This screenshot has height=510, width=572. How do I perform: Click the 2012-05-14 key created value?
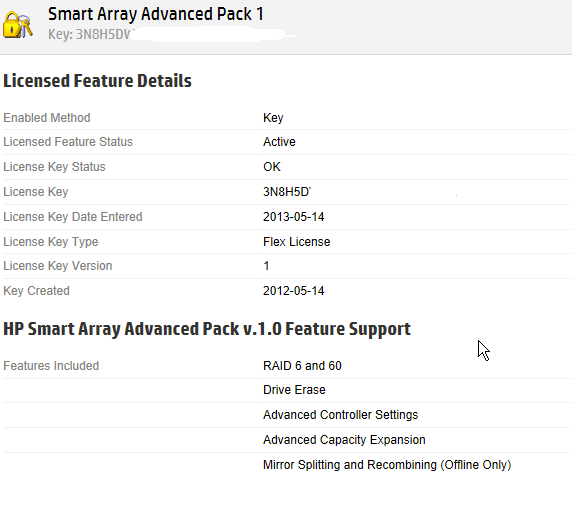coord(294,291)
